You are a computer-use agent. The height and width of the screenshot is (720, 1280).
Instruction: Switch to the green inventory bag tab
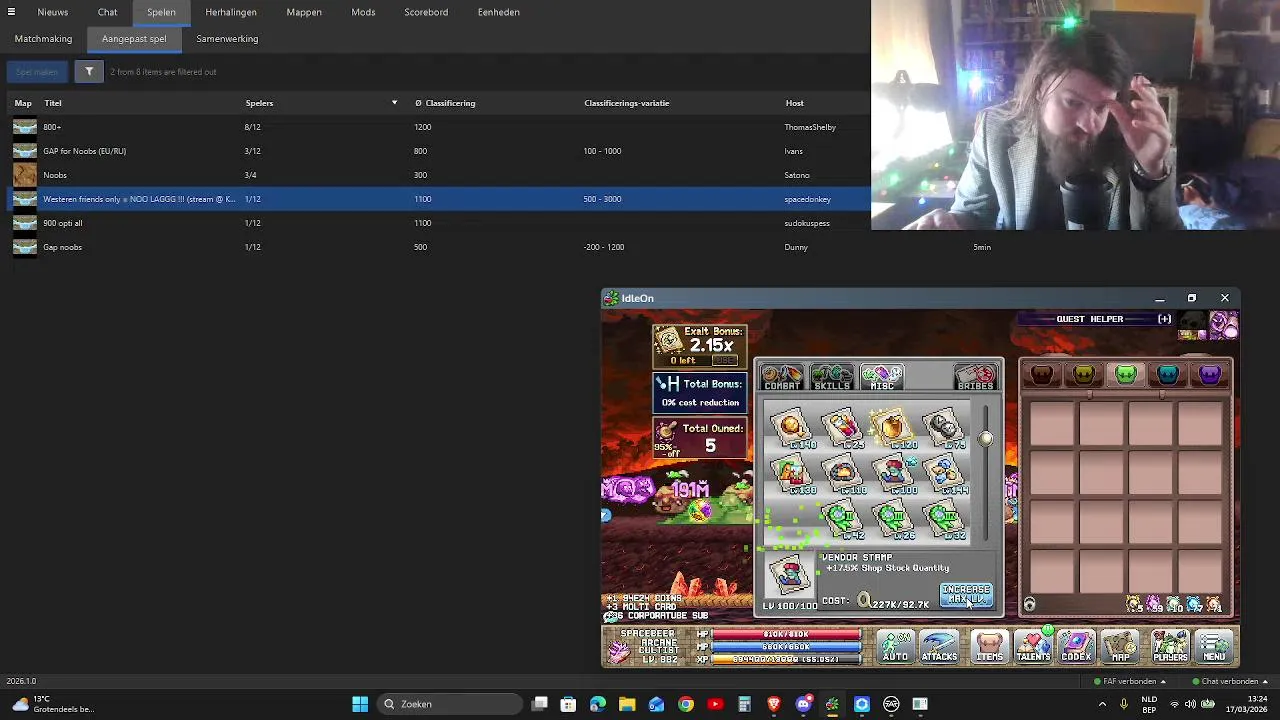point(1126,374)
